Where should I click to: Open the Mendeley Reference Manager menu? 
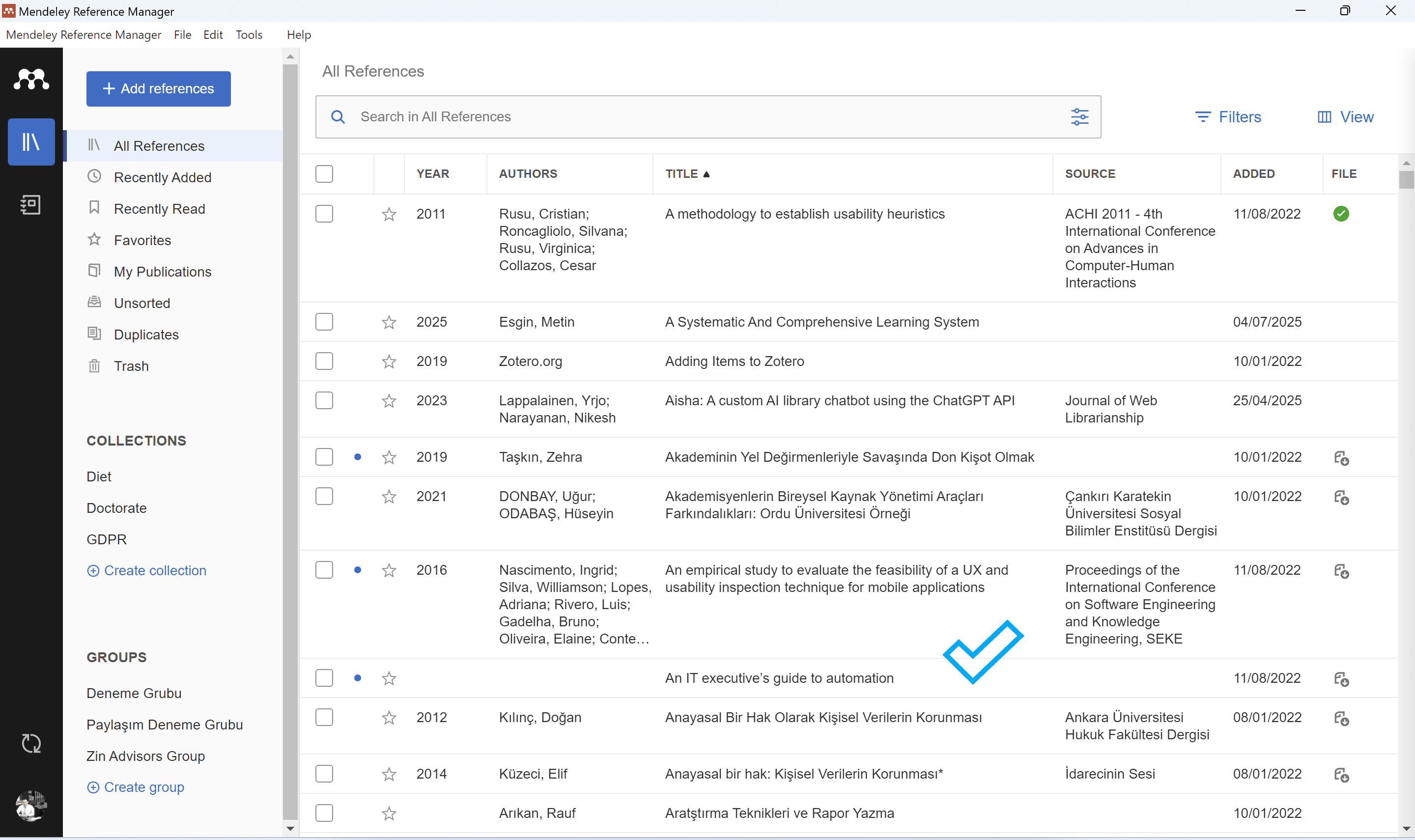pyautogui.click(x=84, y=34)
